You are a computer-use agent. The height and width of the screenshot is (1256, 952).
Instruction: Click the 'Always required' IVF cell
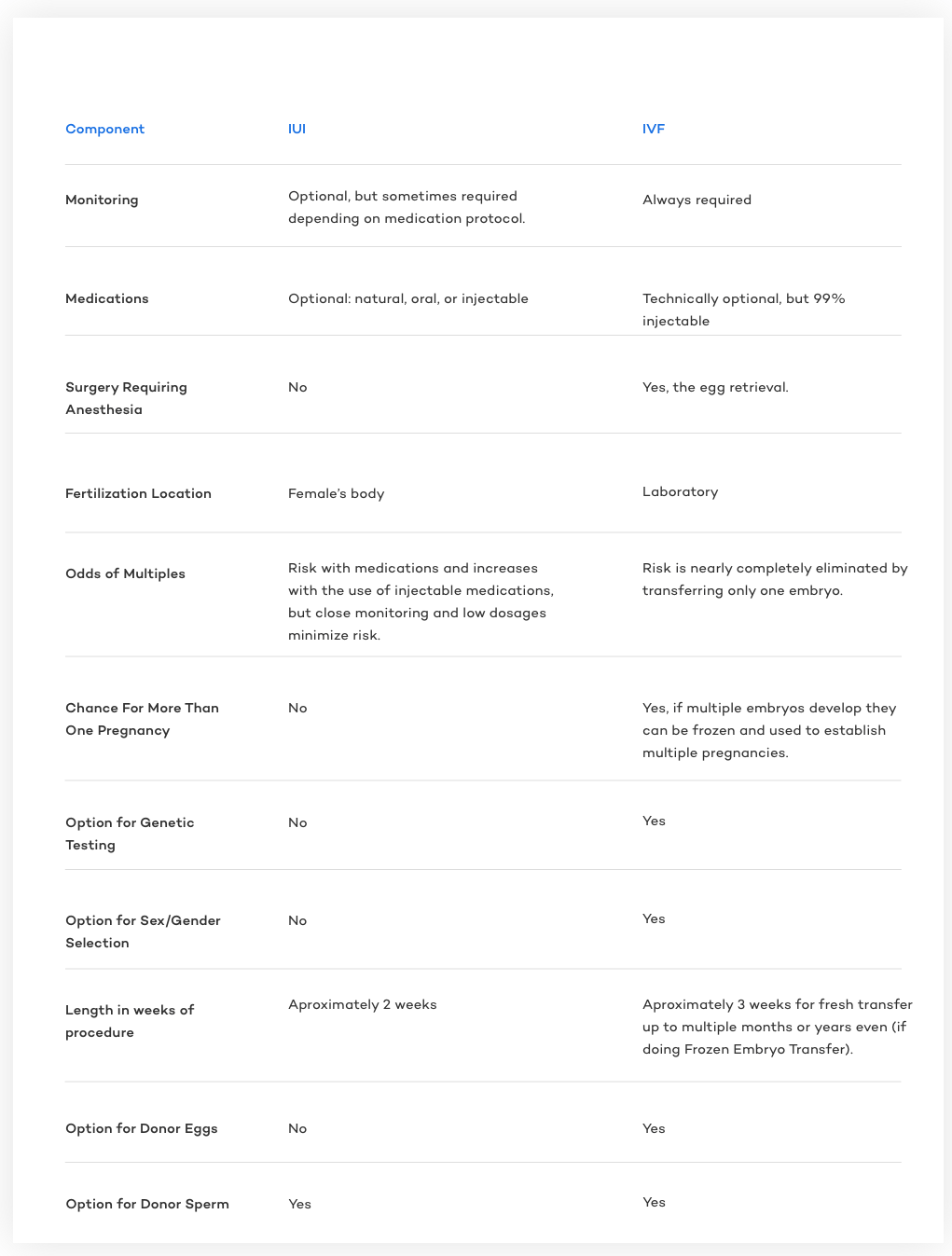697,200
